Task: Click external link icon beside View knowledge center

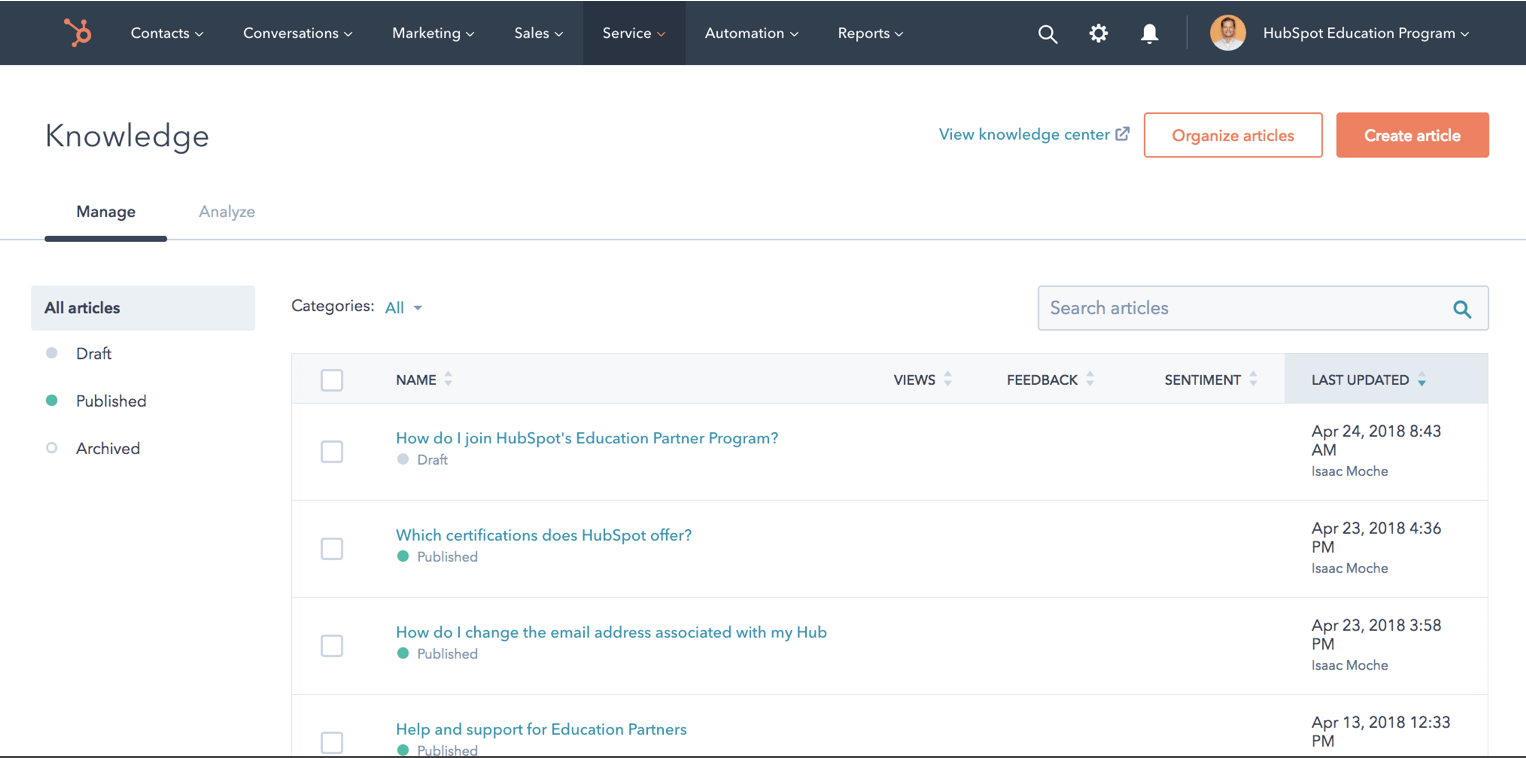Action: coord(1123,134)
